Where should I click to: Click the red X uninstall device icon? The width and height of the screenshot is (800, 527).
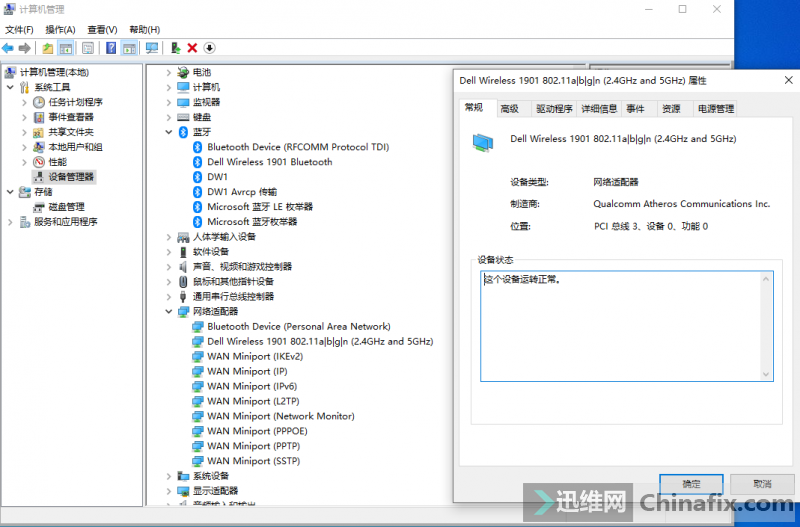tap(192, 48)
